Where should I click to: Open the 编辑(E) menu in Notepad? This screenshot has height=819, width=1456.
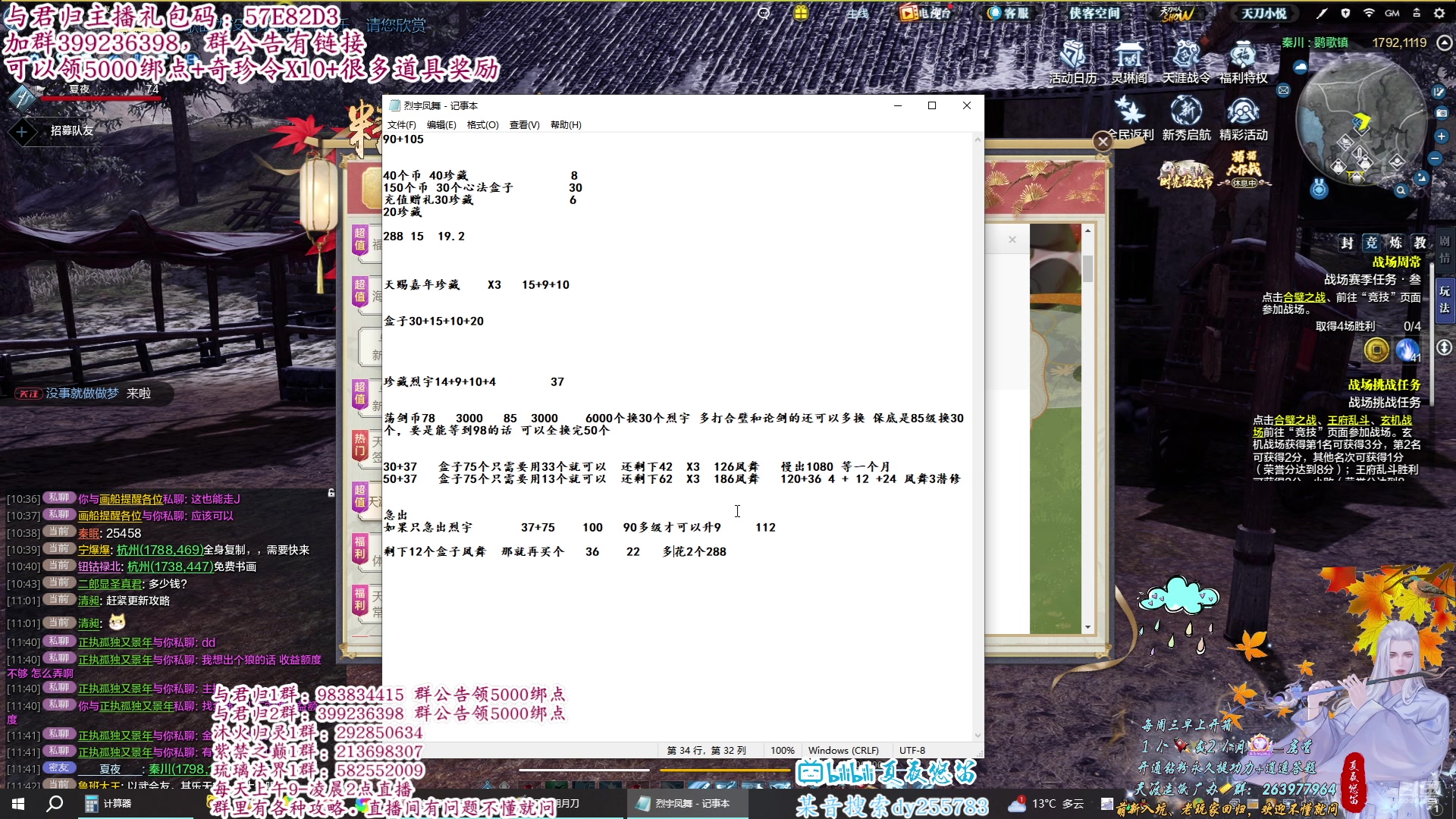tap(441, 125)
